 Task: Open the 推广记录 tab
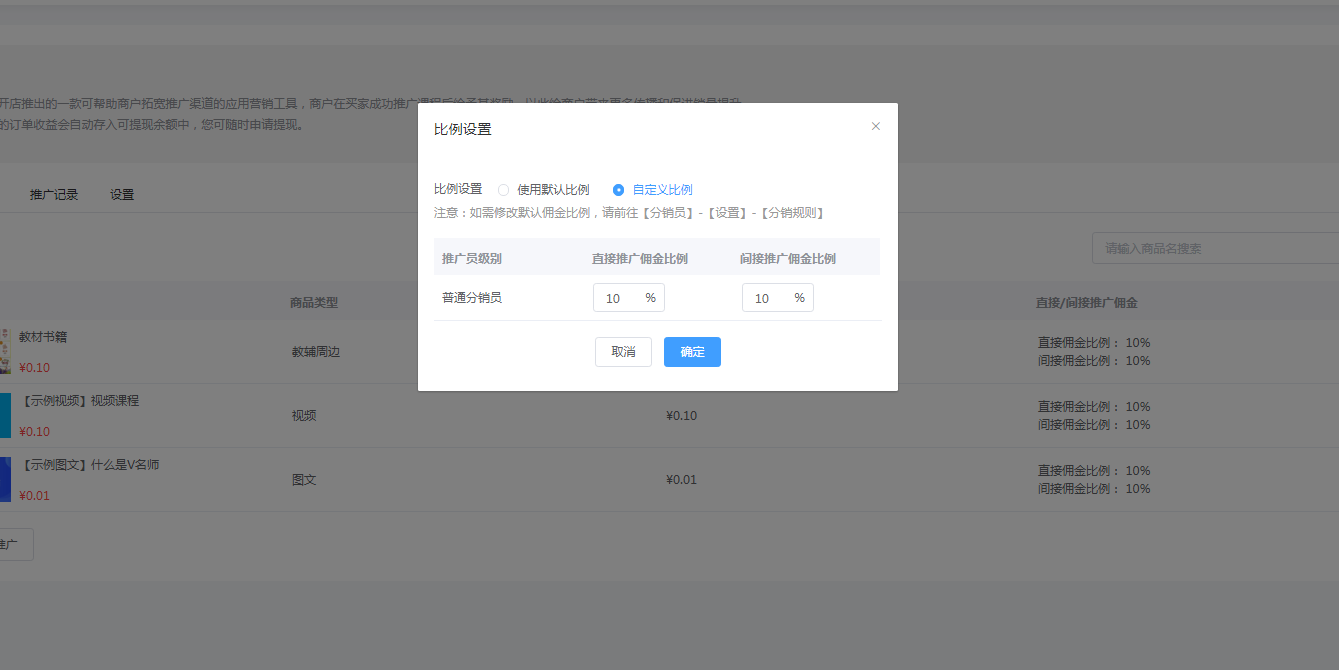(x=54, y=194)
